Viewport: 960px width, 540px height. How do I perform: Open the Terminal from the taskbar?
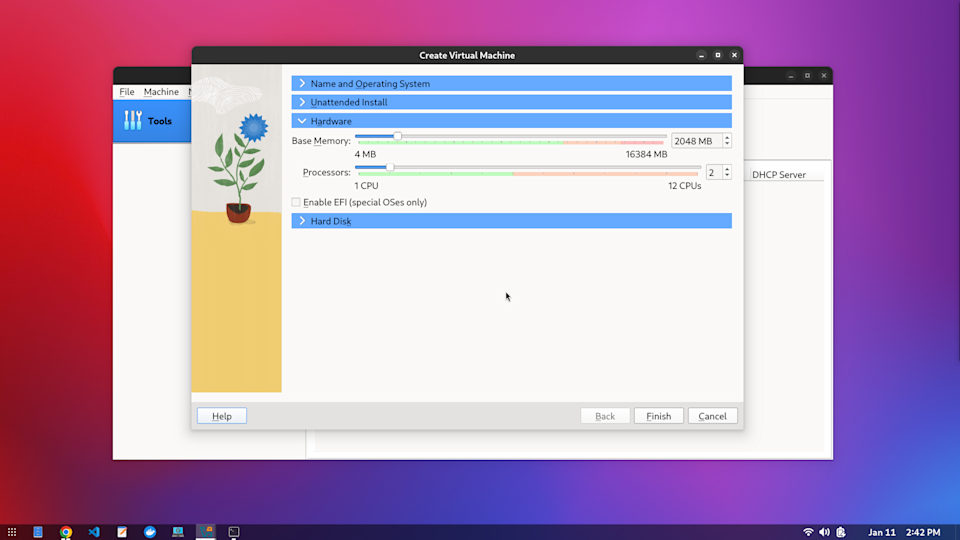pyautogui.click(x=234, y=532)
